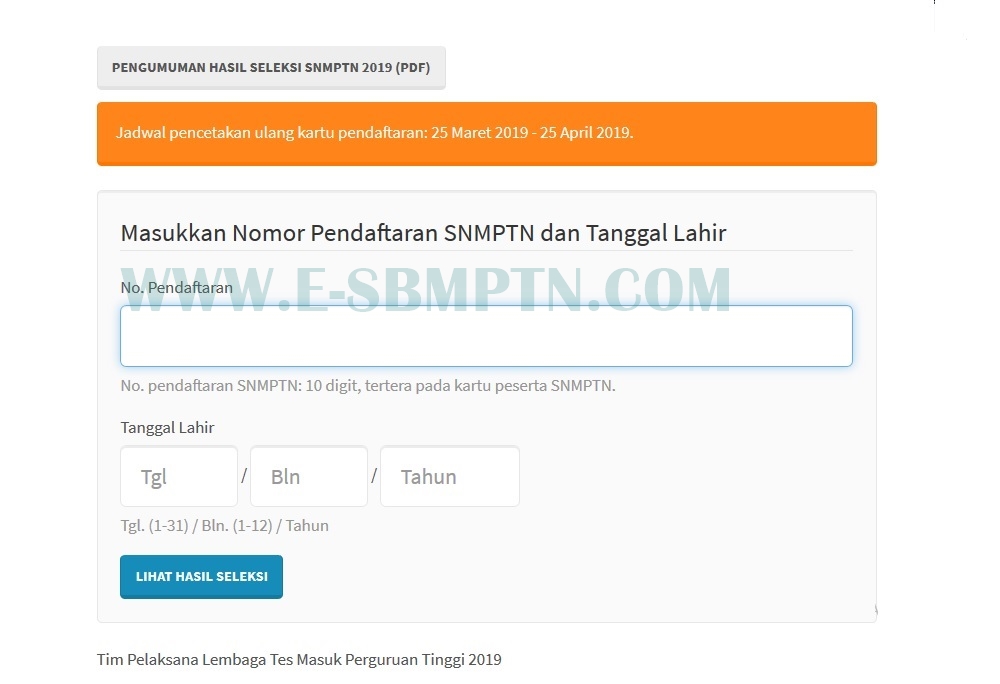Select the Bln birth month field

pos(309,476)
